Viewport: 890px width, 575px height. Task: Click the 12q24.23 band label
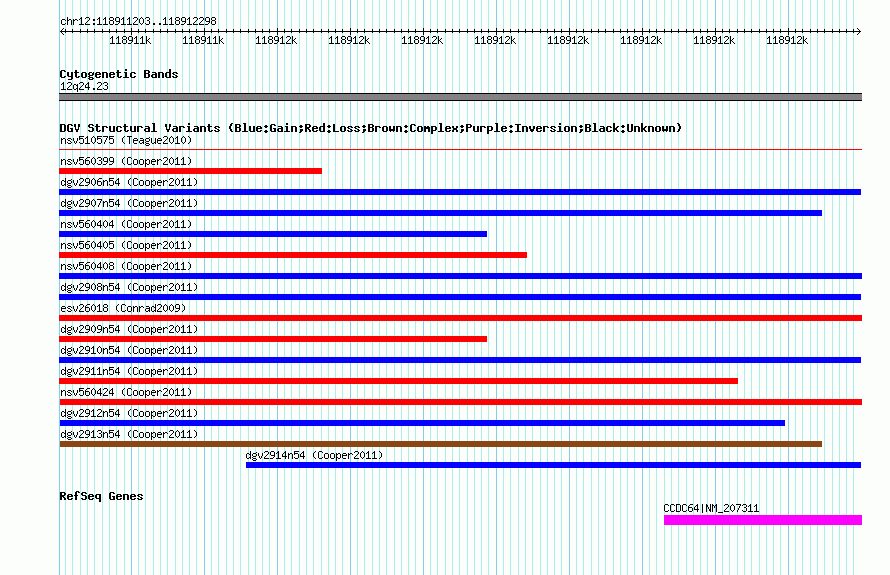click(84, 86)
